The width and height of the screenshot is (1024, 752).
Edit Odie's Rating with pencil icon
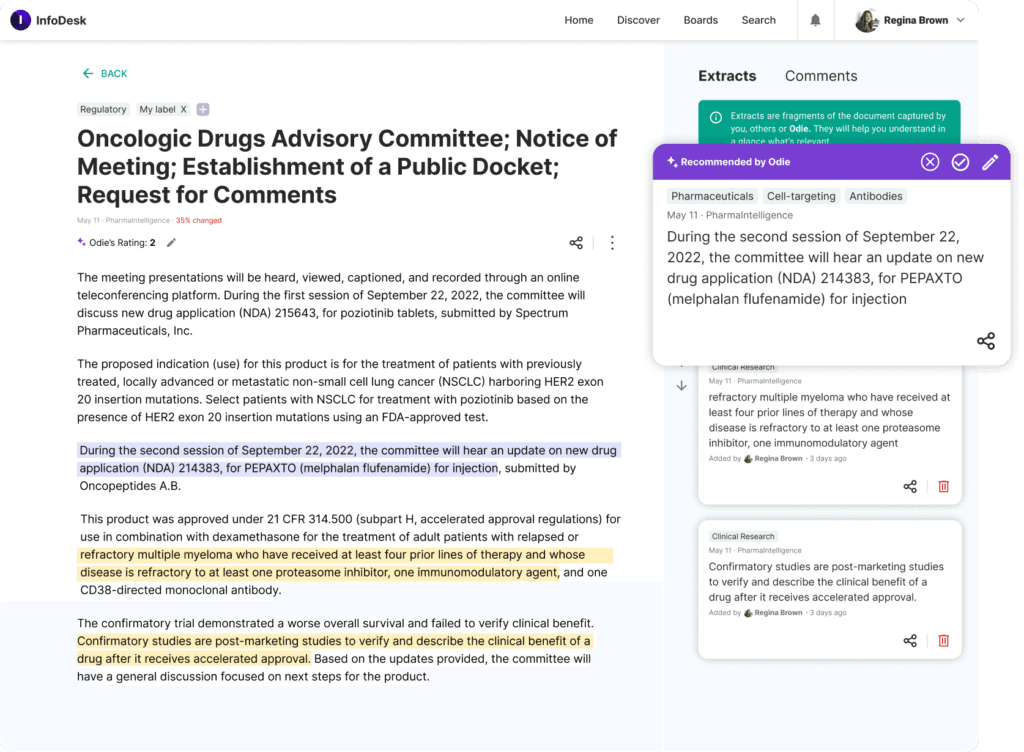171,243
